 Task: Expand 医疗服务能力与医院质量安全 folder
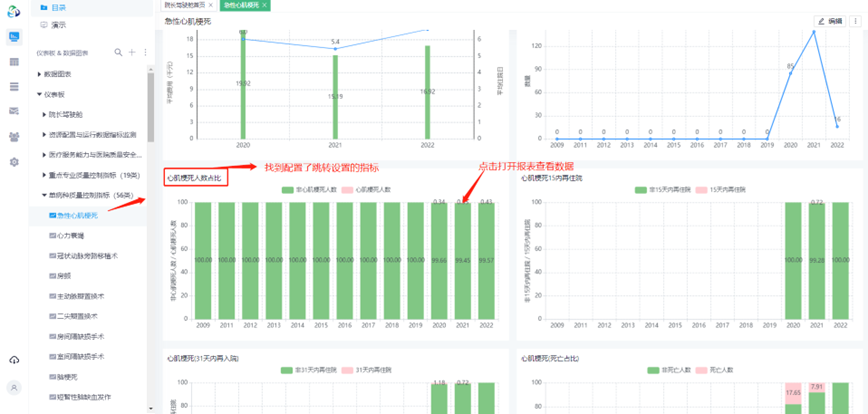pyautogui.click(x=45, y=155)
